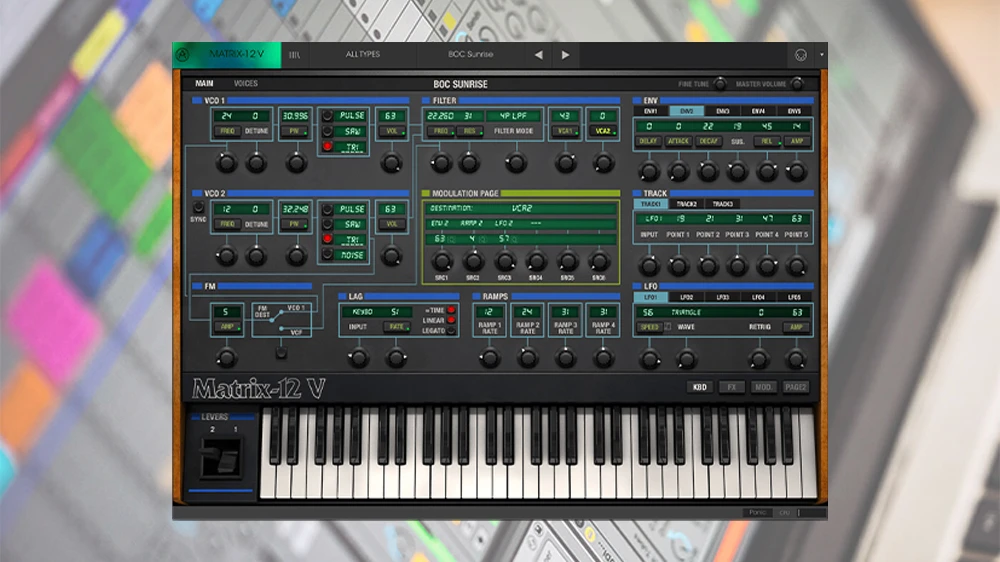Image resolution: width=1000 pixels, height=562 pixels.
Task: Click the highlighted VCA2 button
Action: pos(603,131)
